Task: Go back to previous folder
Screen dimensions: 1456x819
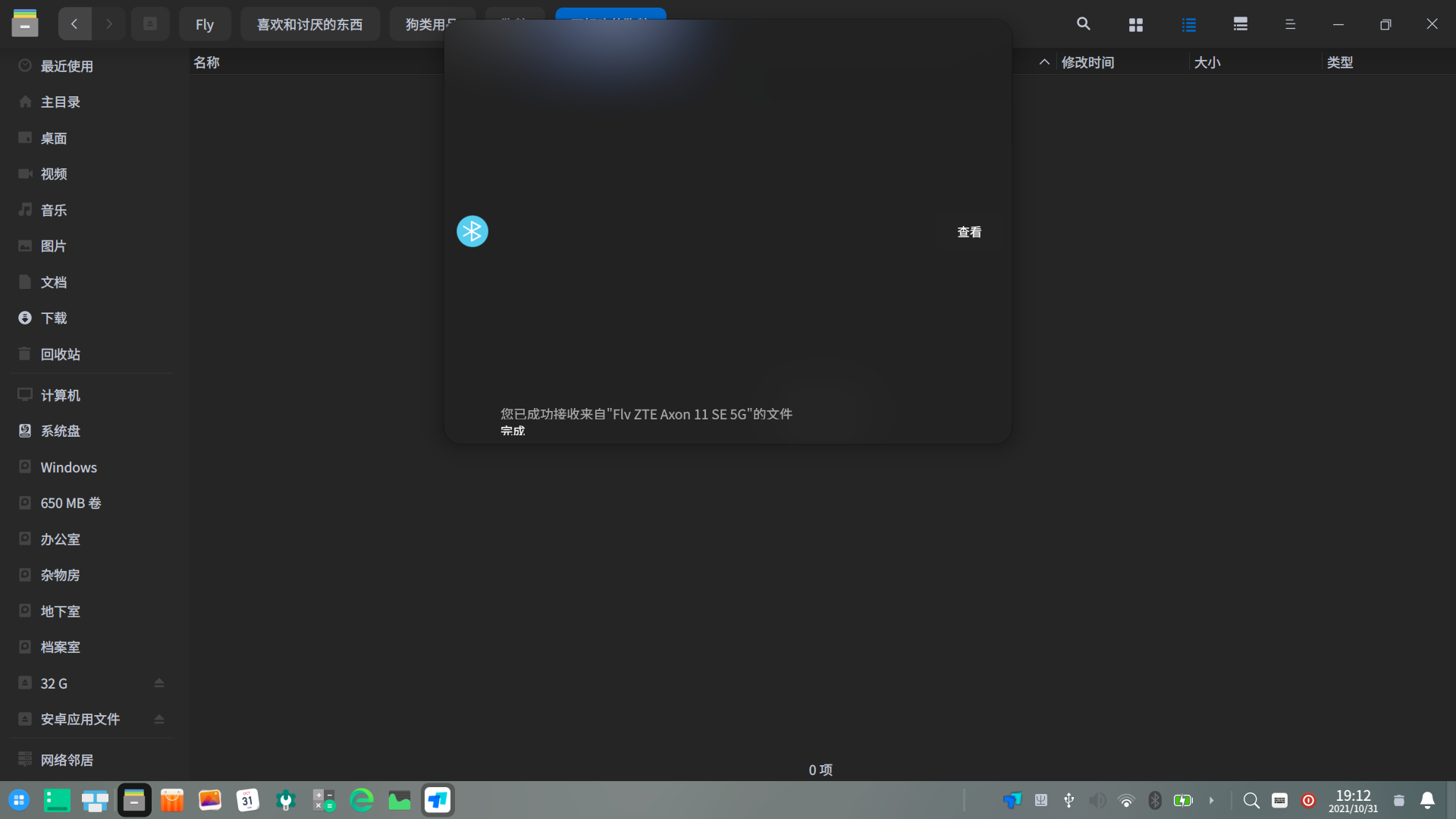Action: coord(74,24)
